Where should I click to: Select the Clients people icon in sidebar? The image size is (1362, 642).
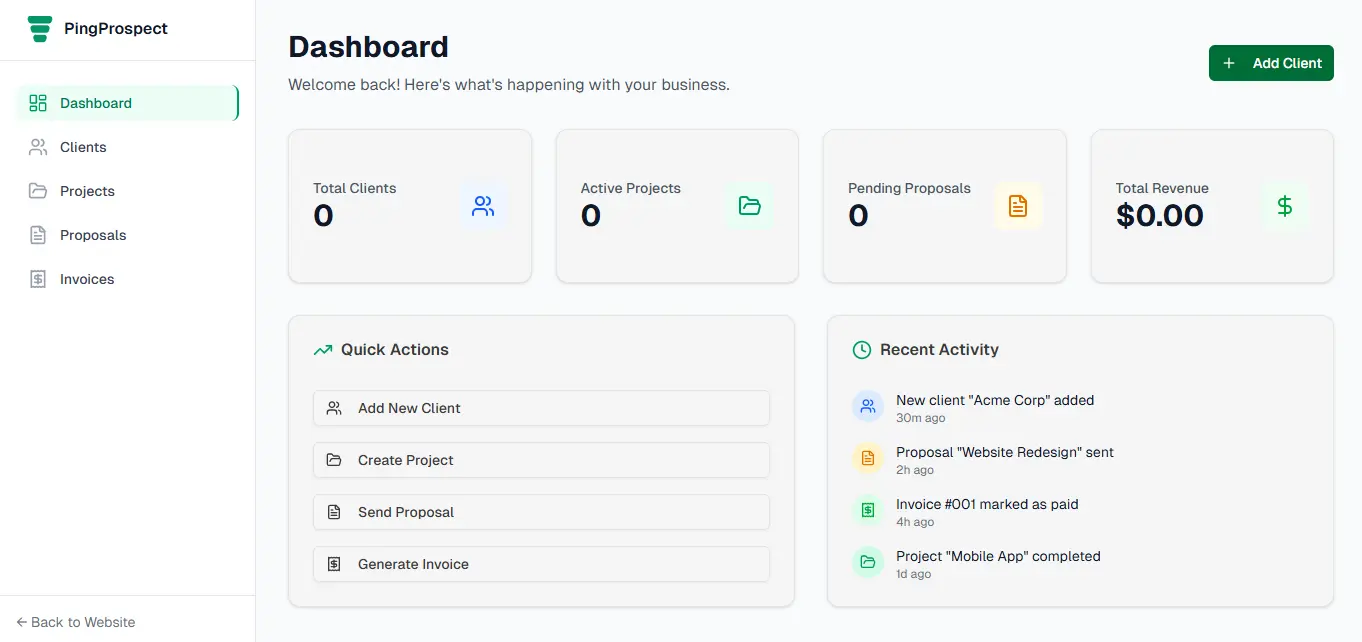tap(38, 146)
